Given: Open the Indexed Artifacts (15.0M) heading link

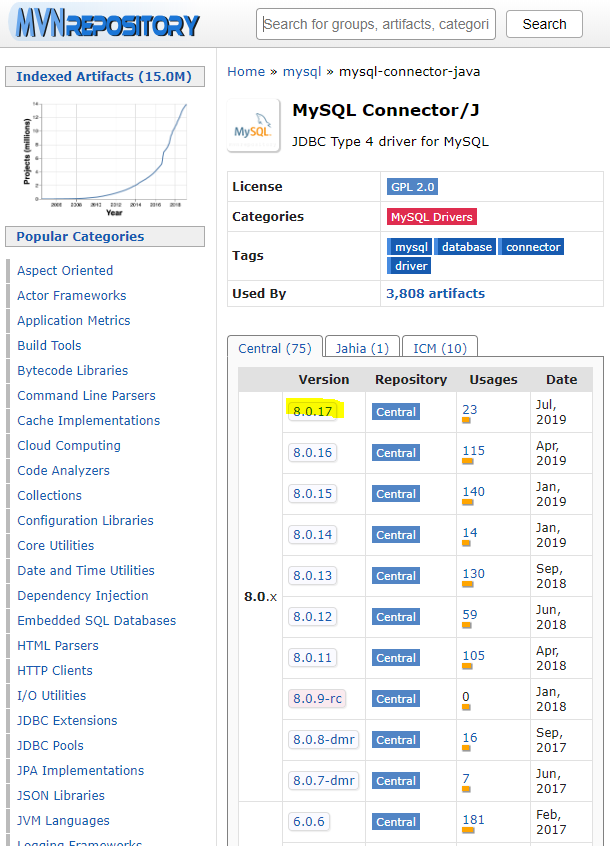Looking at the screenshot, I should [x=104, y=77].
